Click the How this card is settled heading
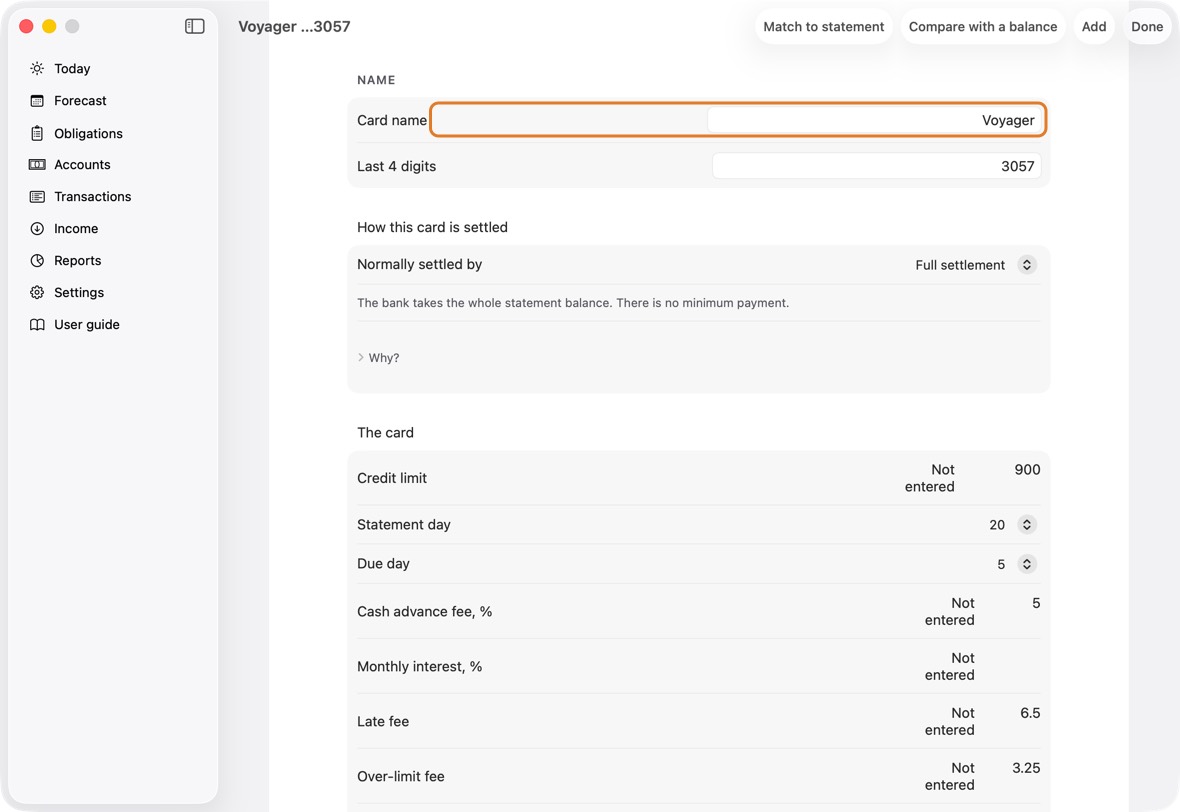The image size is (1180, 812). click(432, 227)
